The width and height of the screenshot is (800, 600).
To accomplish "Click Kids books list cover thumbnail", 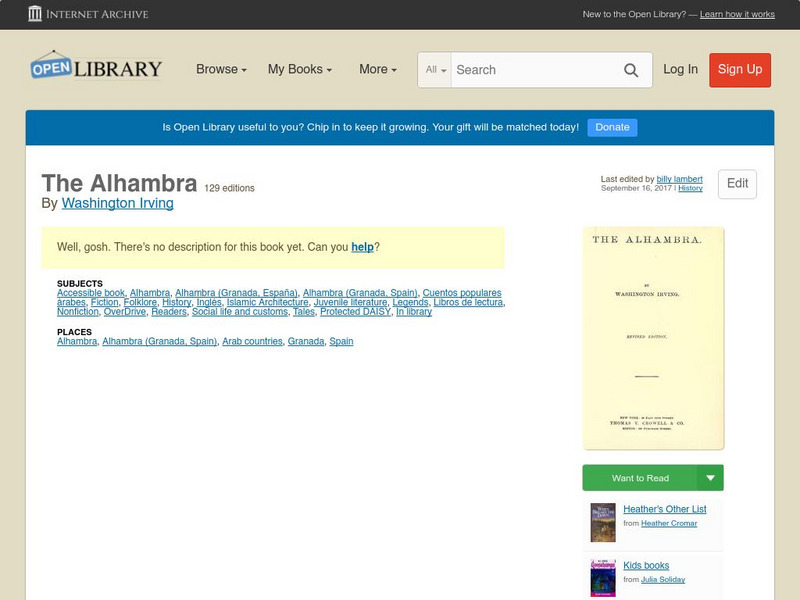I will click(x=603, y=579).
